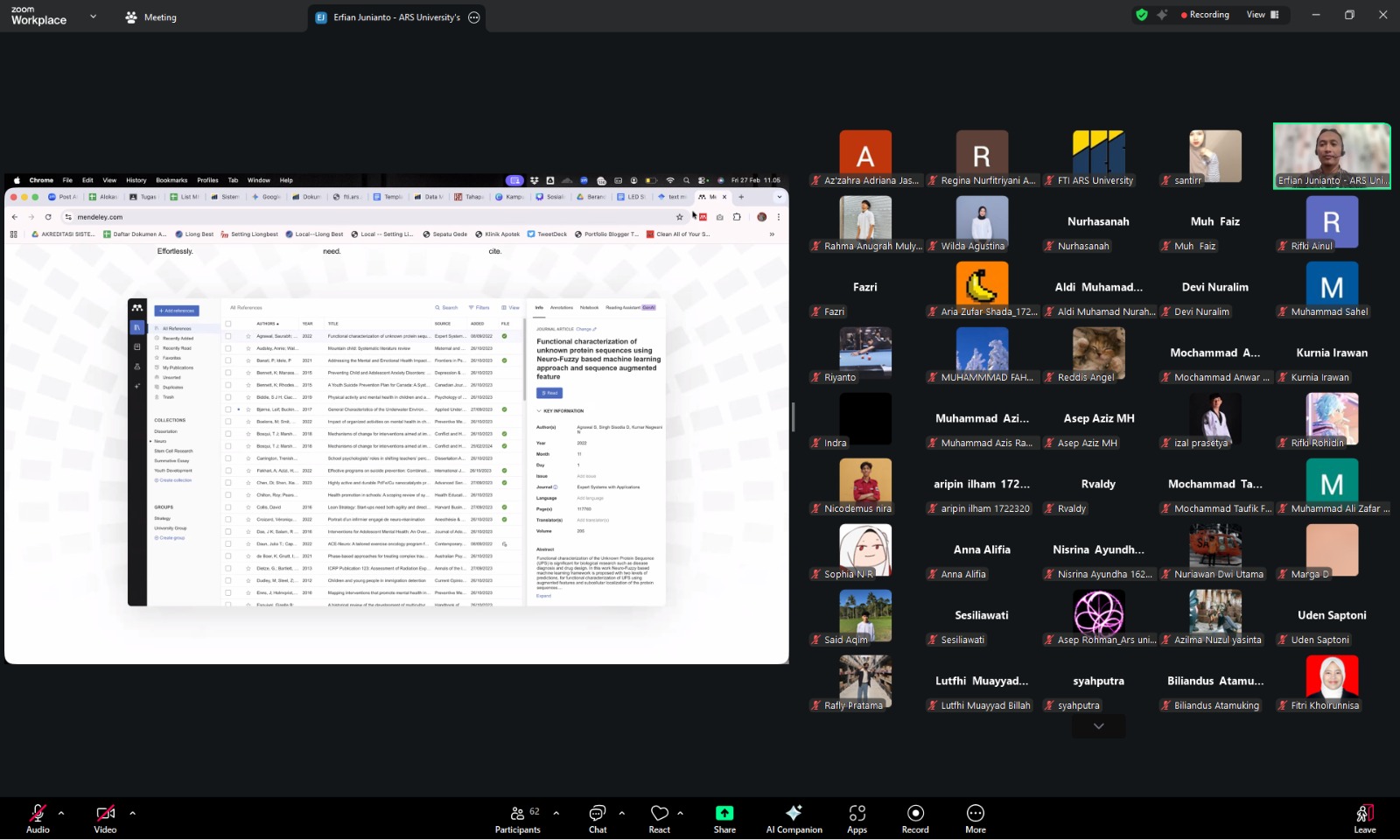Show next page of gallery participants

click(1098, 726)
